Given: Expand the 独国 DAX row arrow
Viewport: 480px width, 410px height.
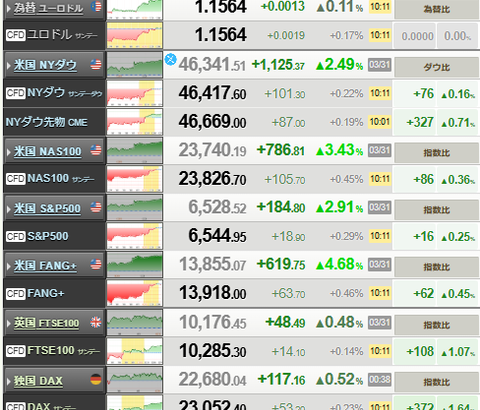Looking at the screenshot, I should pos(9,381).
